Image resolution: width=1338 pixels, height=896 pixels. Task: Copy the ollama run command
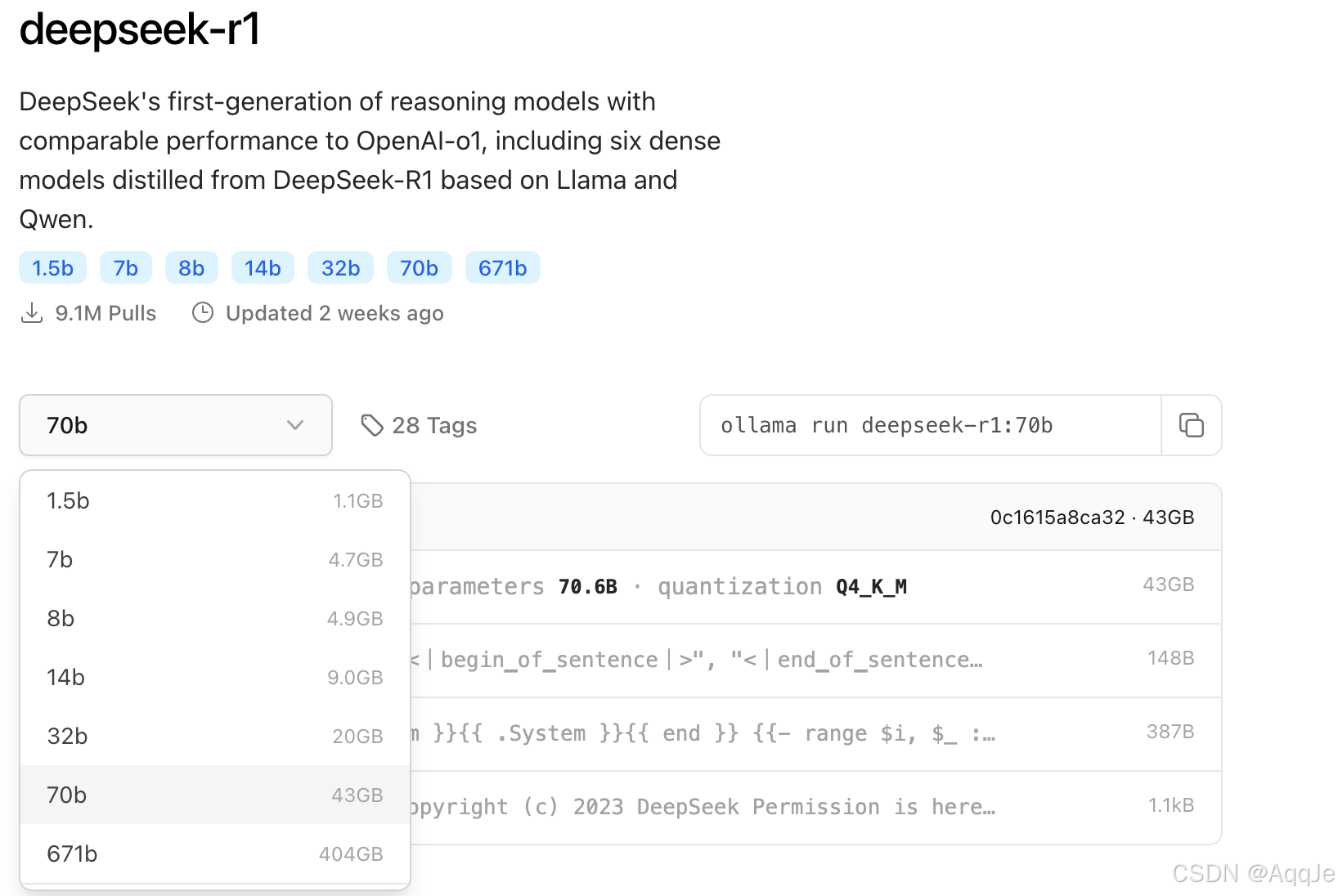click(x=1192, y=425)
